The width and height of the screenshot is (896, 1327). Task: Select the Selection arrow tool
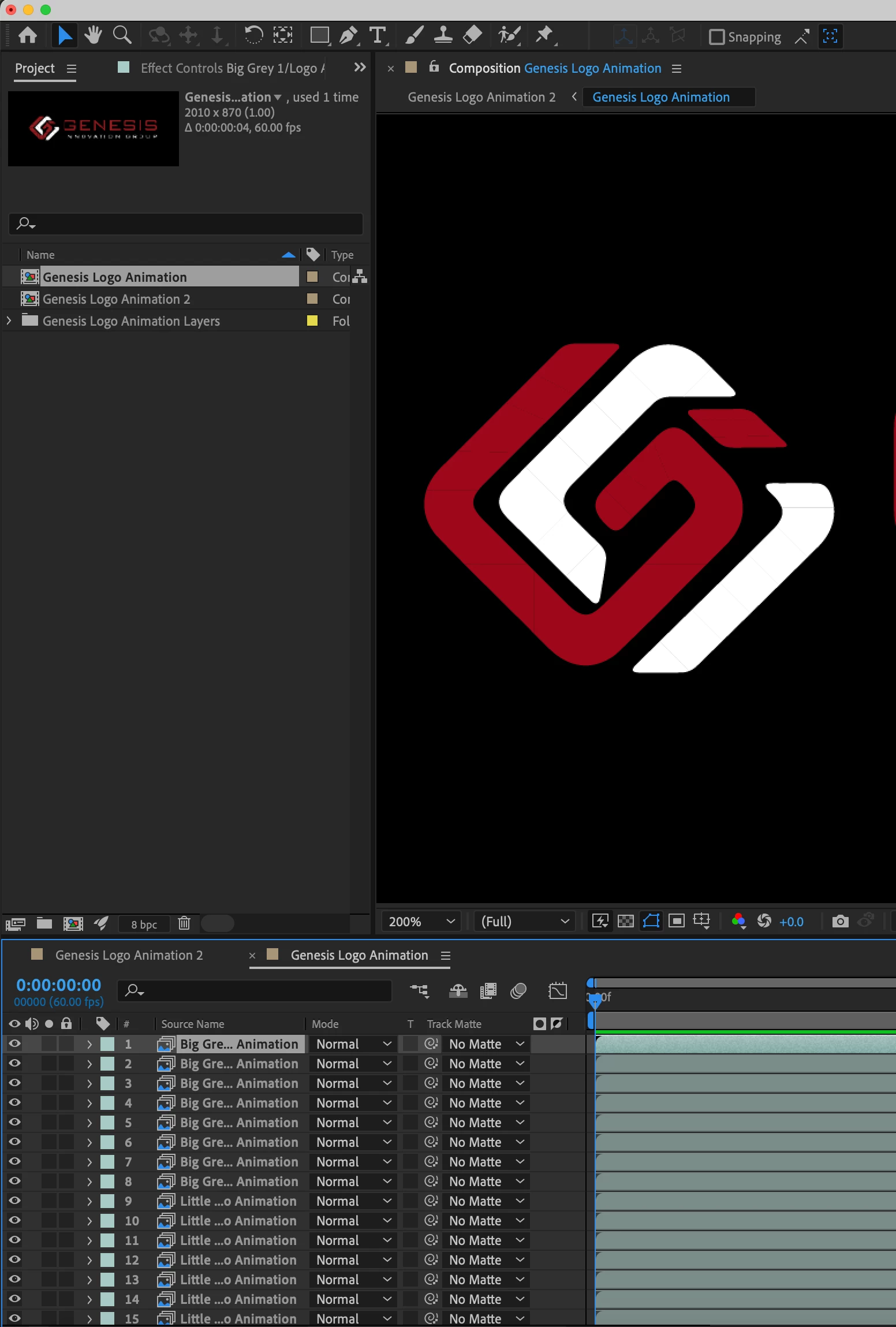tap(64, 36)
